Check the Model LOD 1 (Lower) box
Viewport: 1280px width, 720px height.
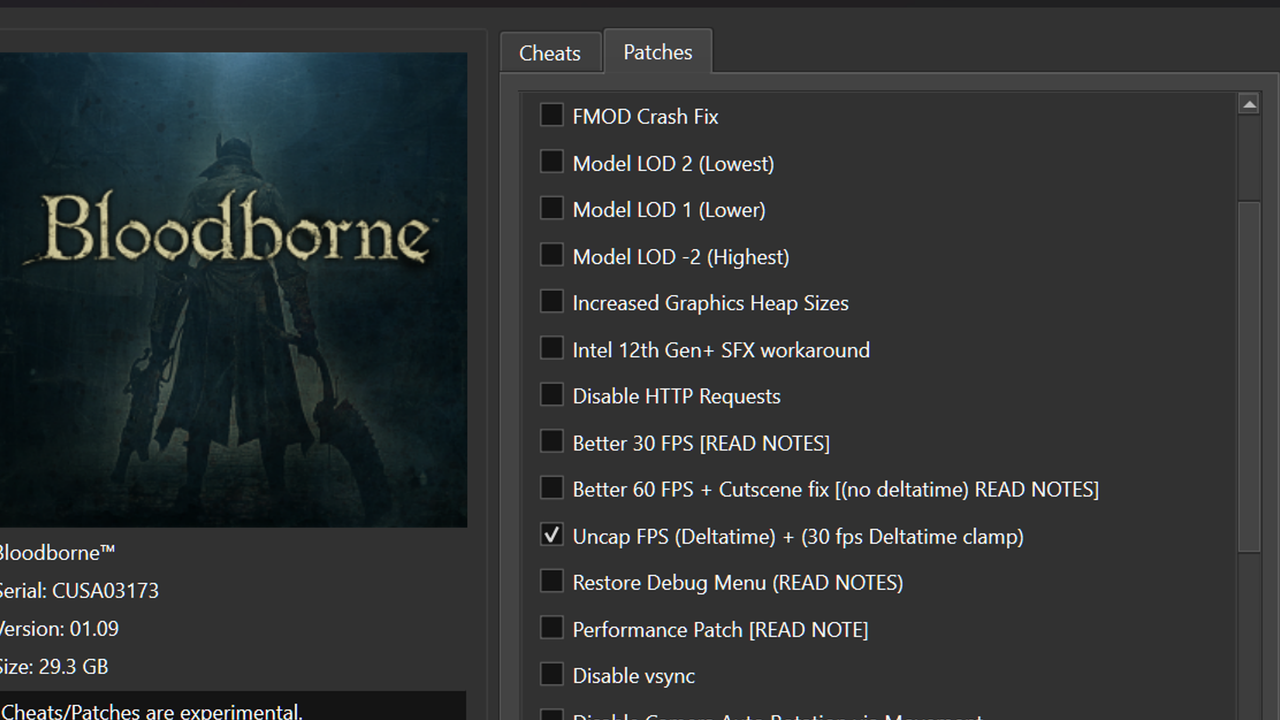[551, 208]
